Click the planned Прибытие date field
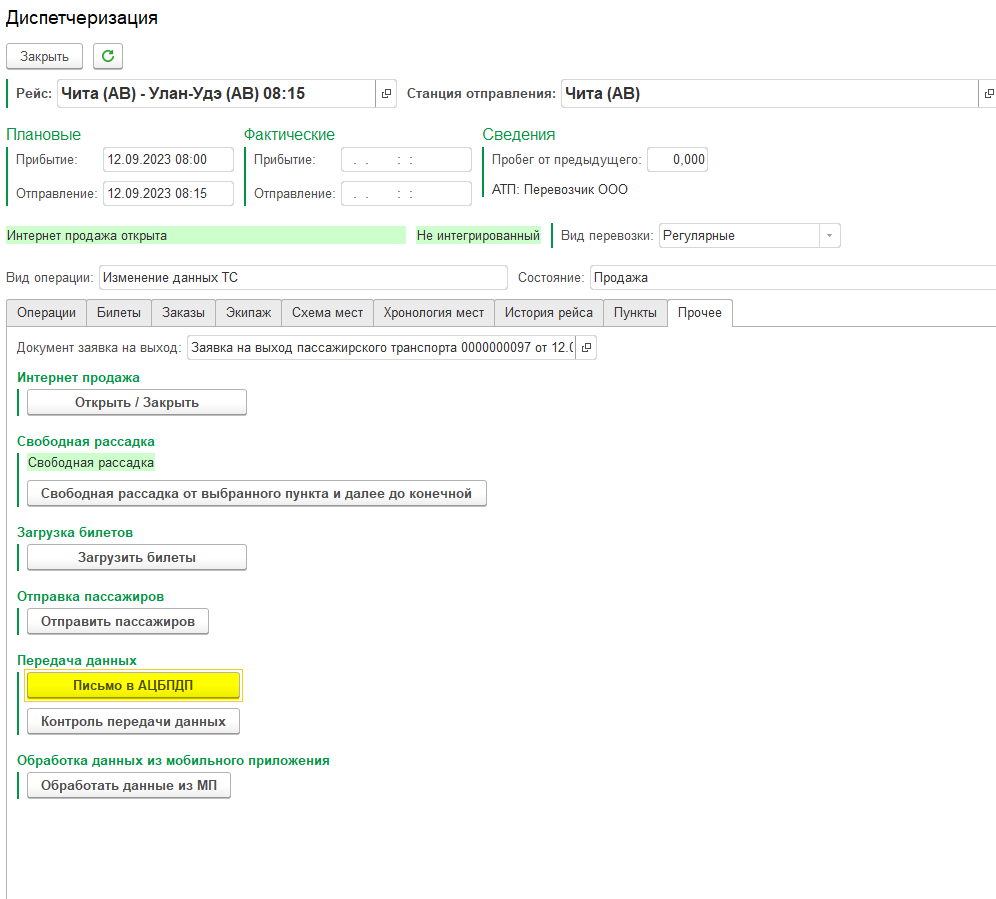The image size is (996, 899). click(x=168, y=160)
